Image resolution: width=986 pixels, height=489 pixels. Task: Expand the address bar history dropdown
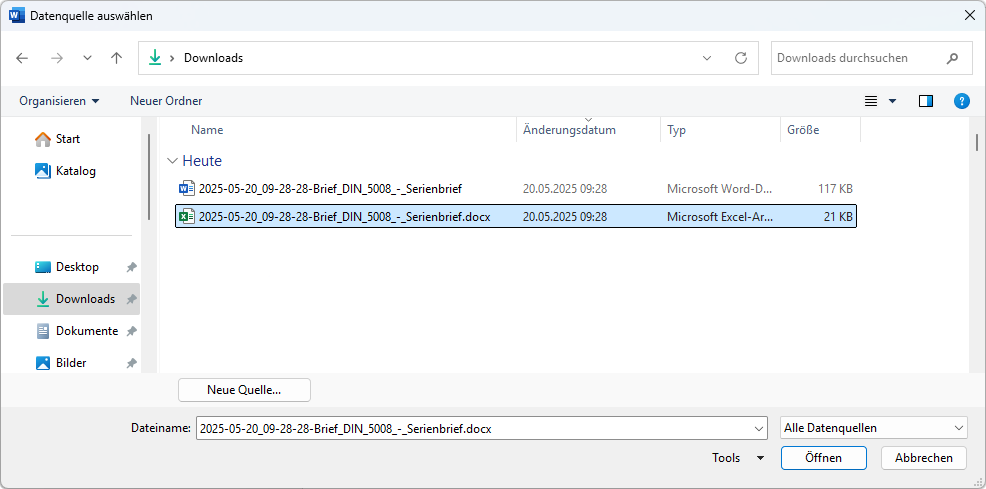coord(707,58)
